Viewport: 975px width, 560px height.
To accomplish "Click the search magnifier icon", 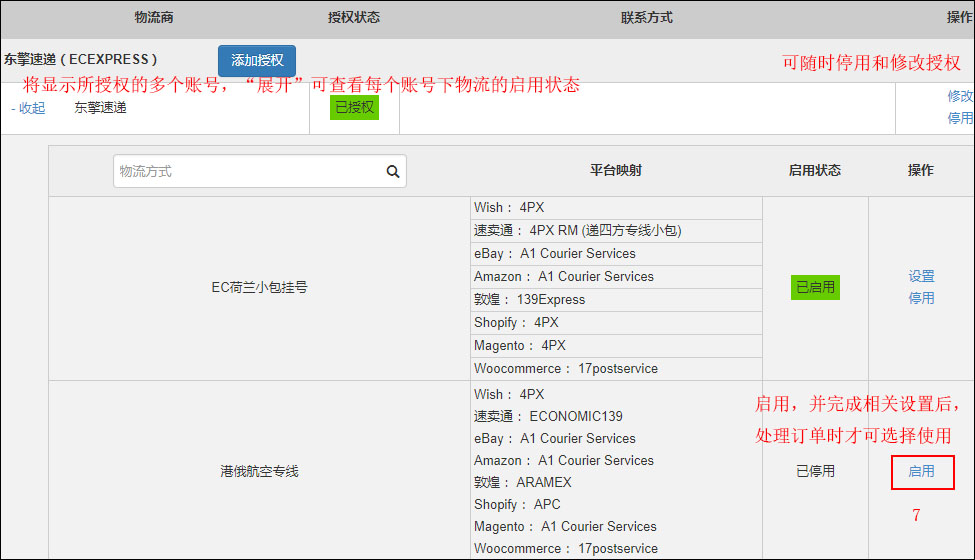I will pos(393,172).
